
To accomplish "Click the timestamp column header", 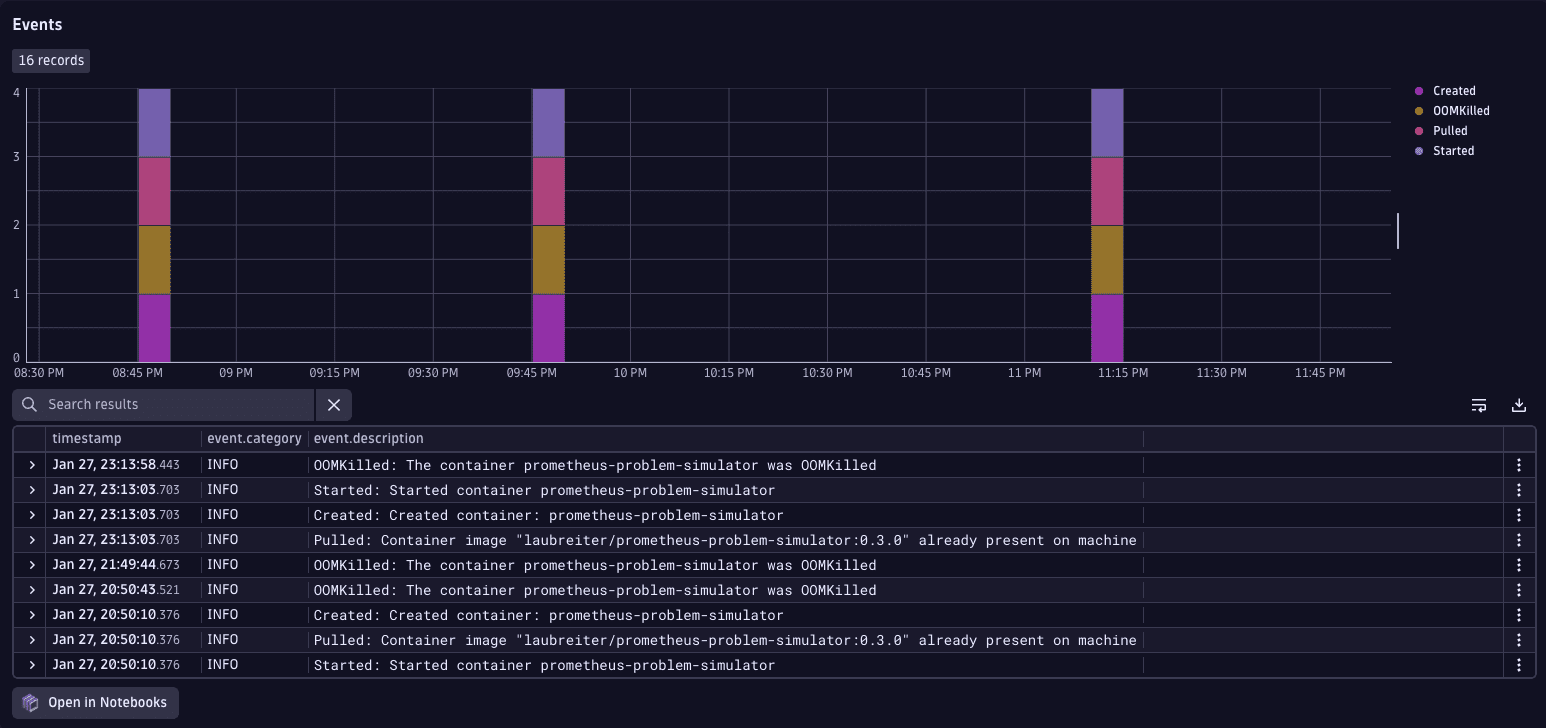I will pyautogui.click(x=85, y=438).
